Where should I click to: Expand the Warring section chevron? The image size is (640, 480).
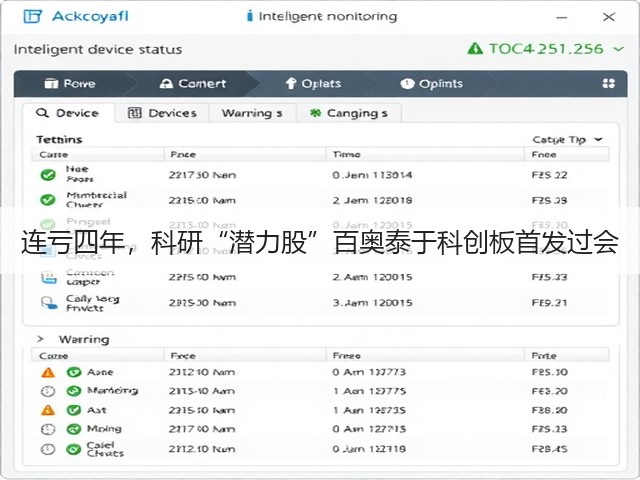click(40, 339)
